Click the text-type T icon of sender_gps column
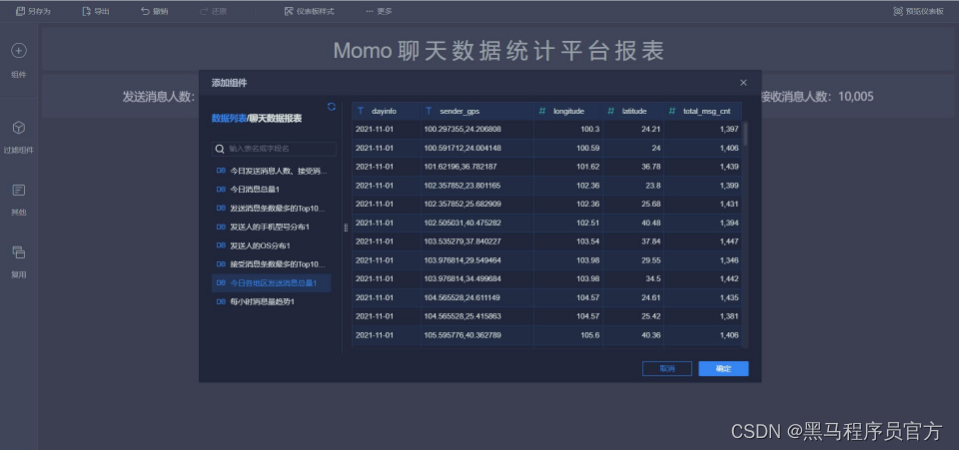 click(x=429, y=111)
